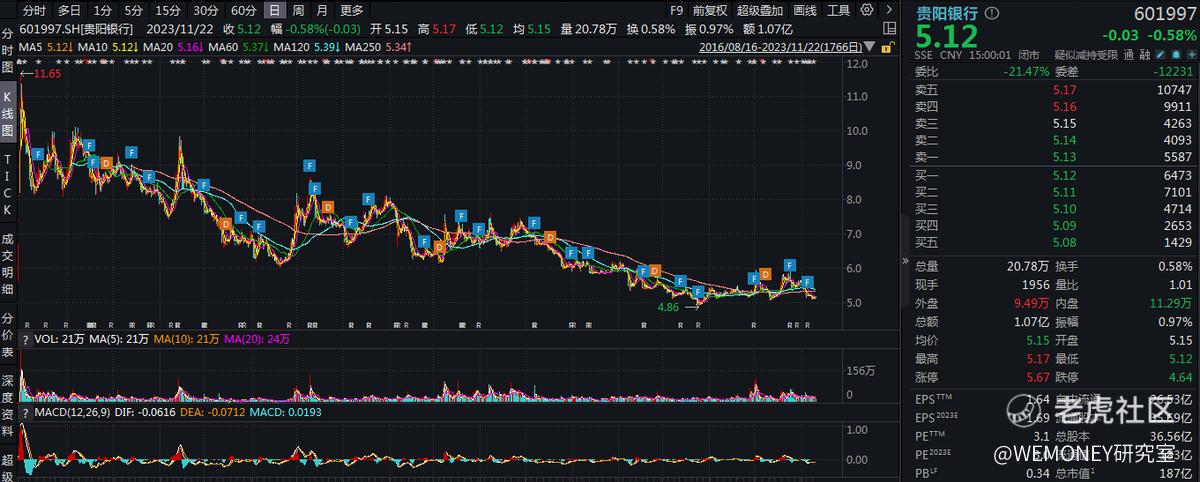The width and height of the screenshot is (1200, 482).
Task: Select the 1分 interval
Action: point(102,10)
